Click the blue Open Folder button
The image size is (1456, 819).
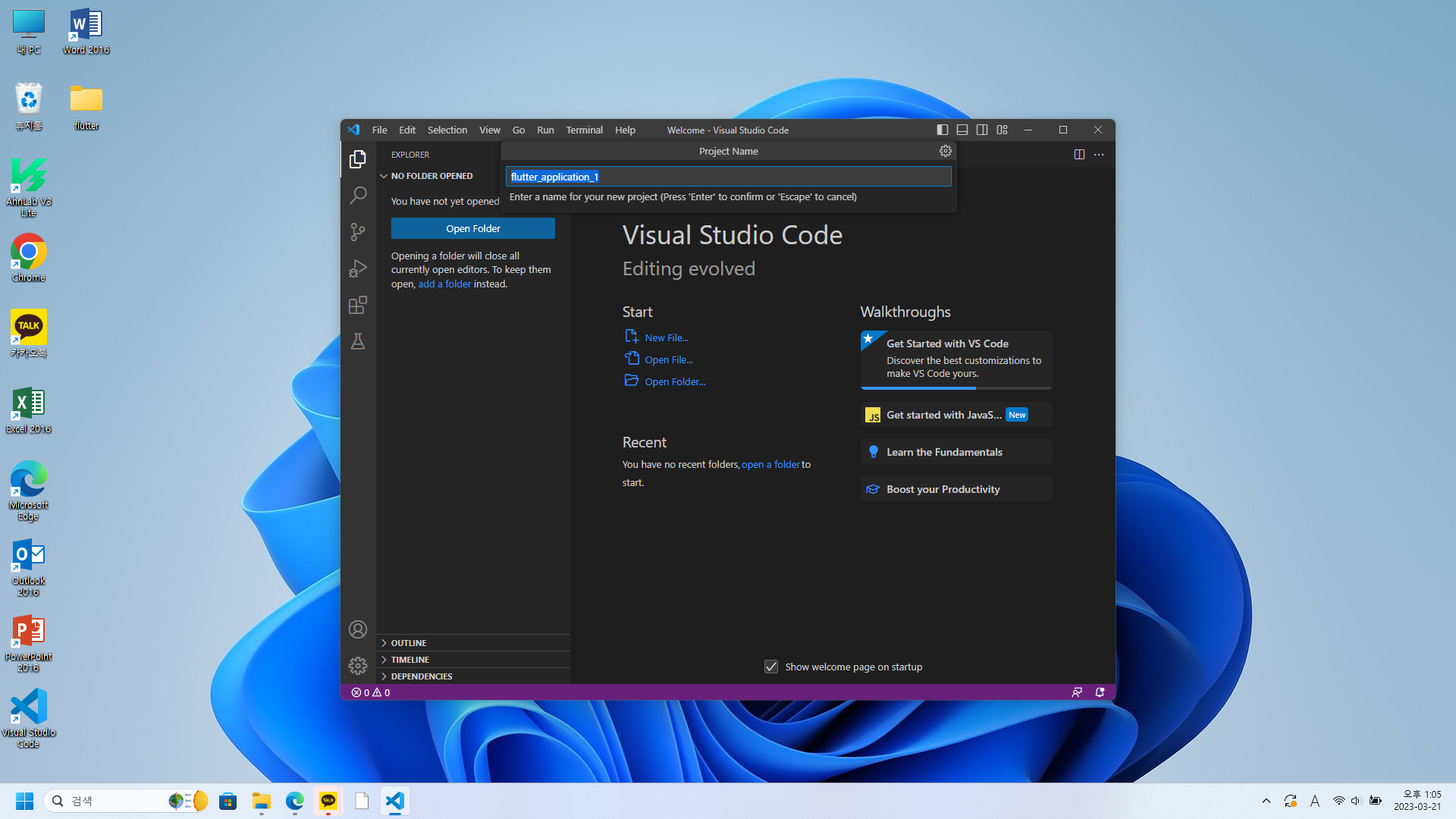(x=473, y=228)
